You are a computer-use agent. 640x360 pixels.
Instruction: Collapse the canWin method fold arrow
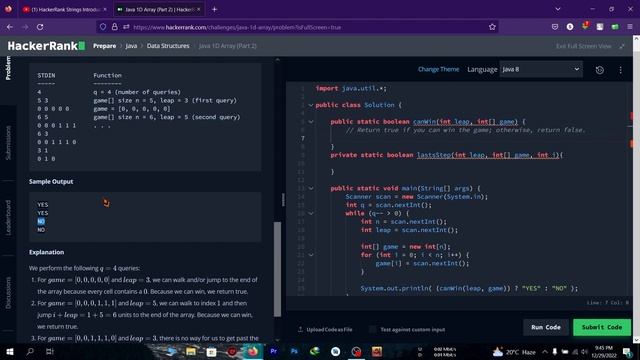(311, 122)
